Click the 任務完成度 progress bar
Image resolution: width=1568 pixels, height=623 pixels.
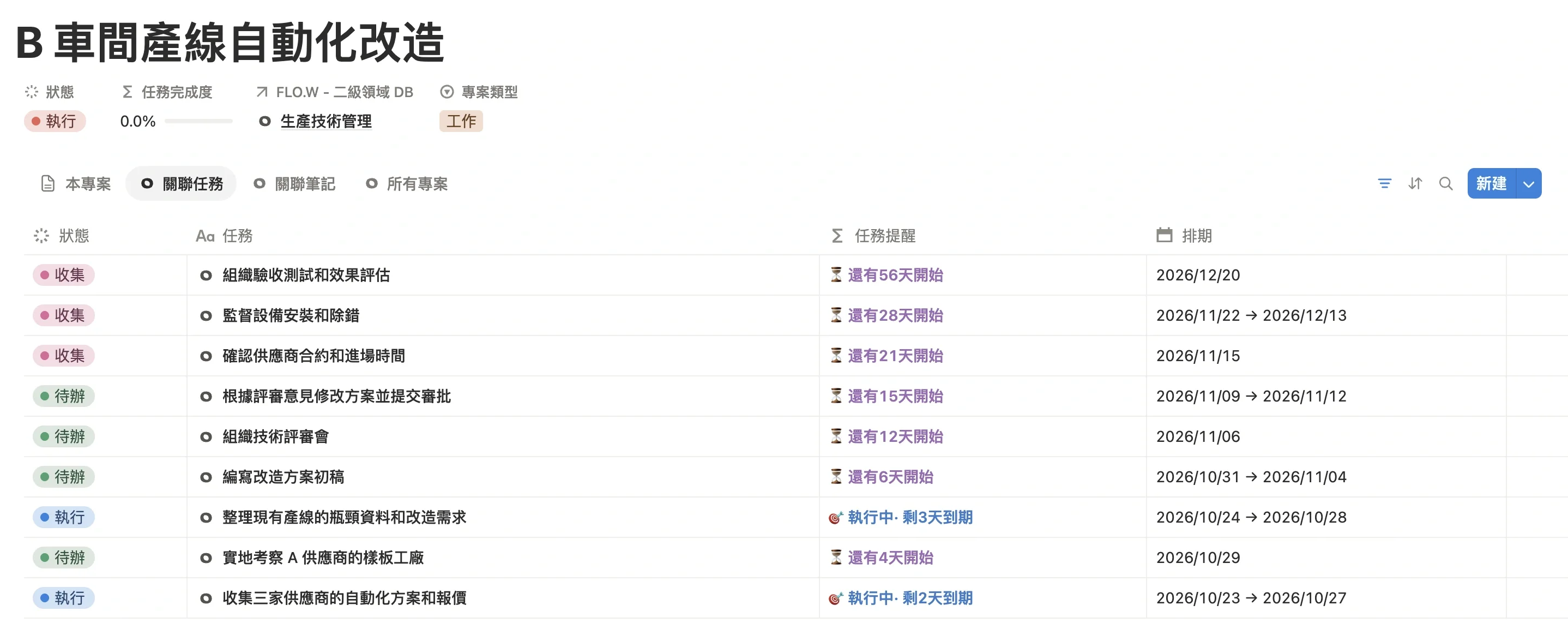pyautogui.click(x=198, y=121)
